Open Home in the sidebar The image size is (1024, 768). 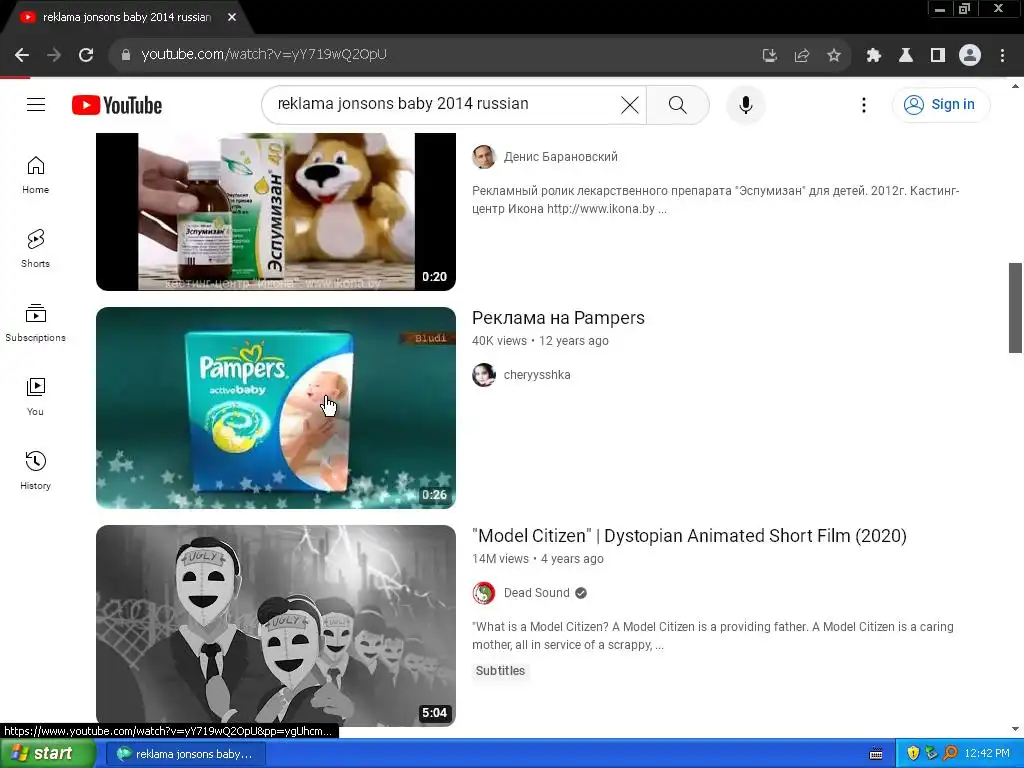pyautogui.click(x=35, y=175)
